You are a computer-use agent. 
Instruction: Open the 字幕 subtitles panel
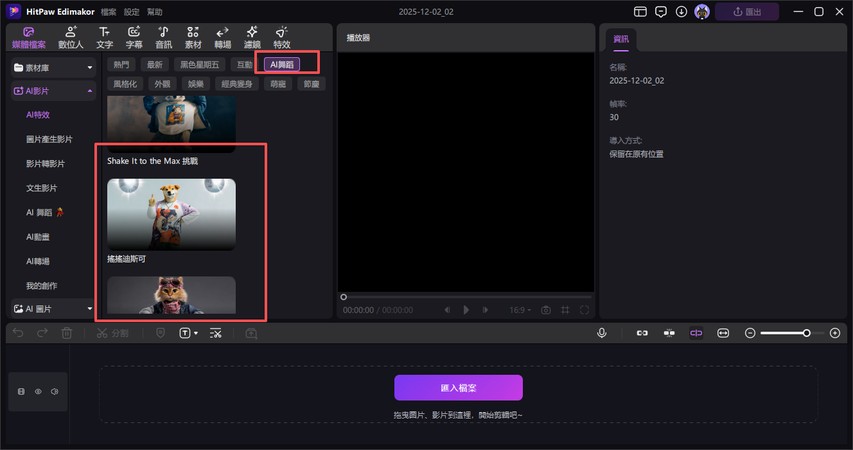click(x=134, y=38)
